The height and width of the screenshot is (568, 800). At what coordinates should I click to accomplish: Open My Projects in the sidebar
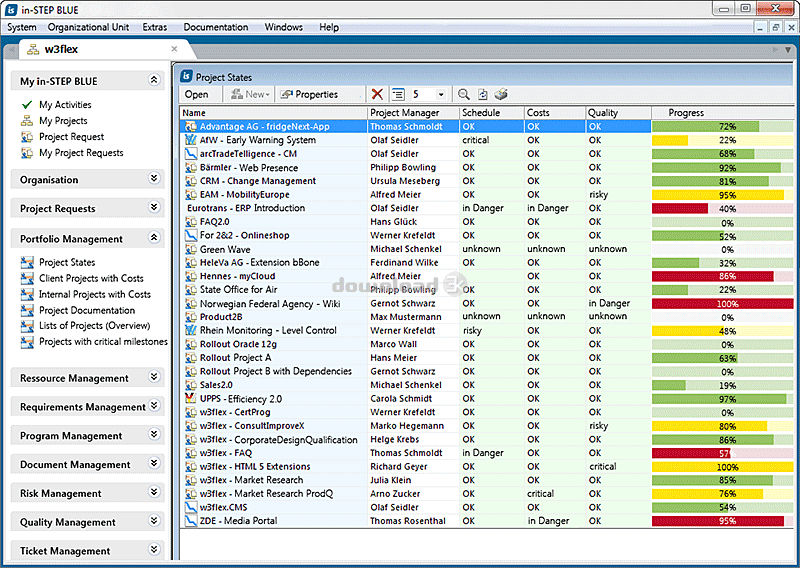pos(63,121)
